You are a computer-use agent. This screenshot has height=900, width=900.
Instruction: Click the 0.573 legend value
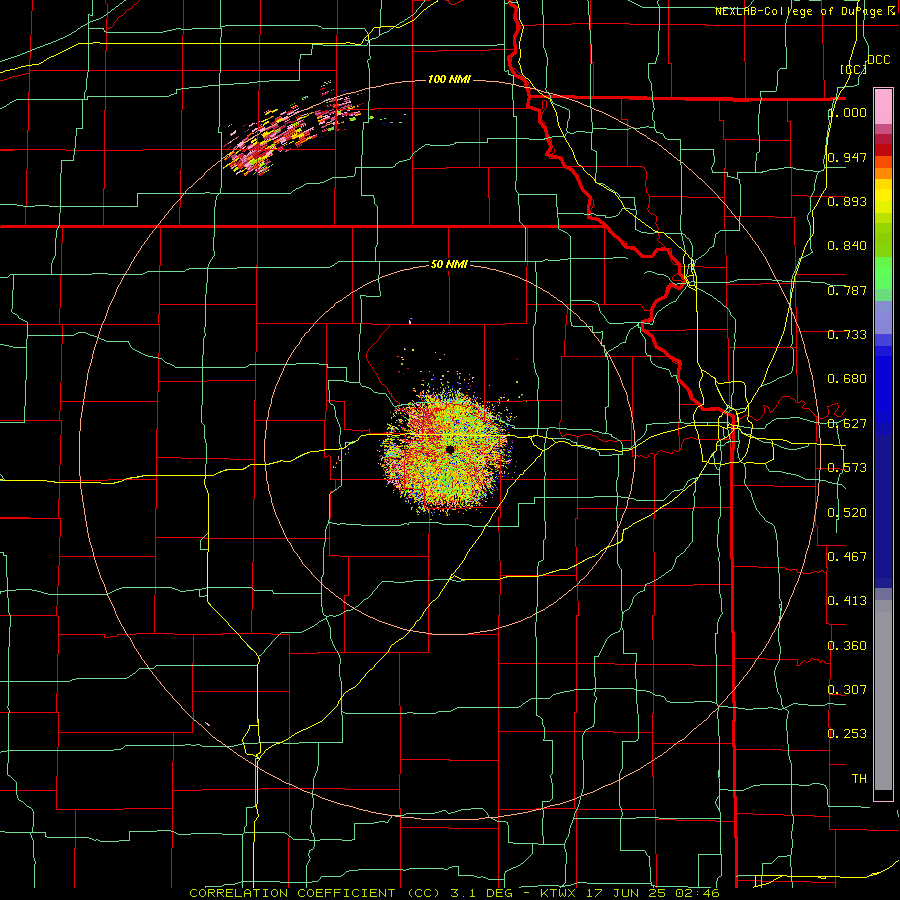(x=847, y=468)
